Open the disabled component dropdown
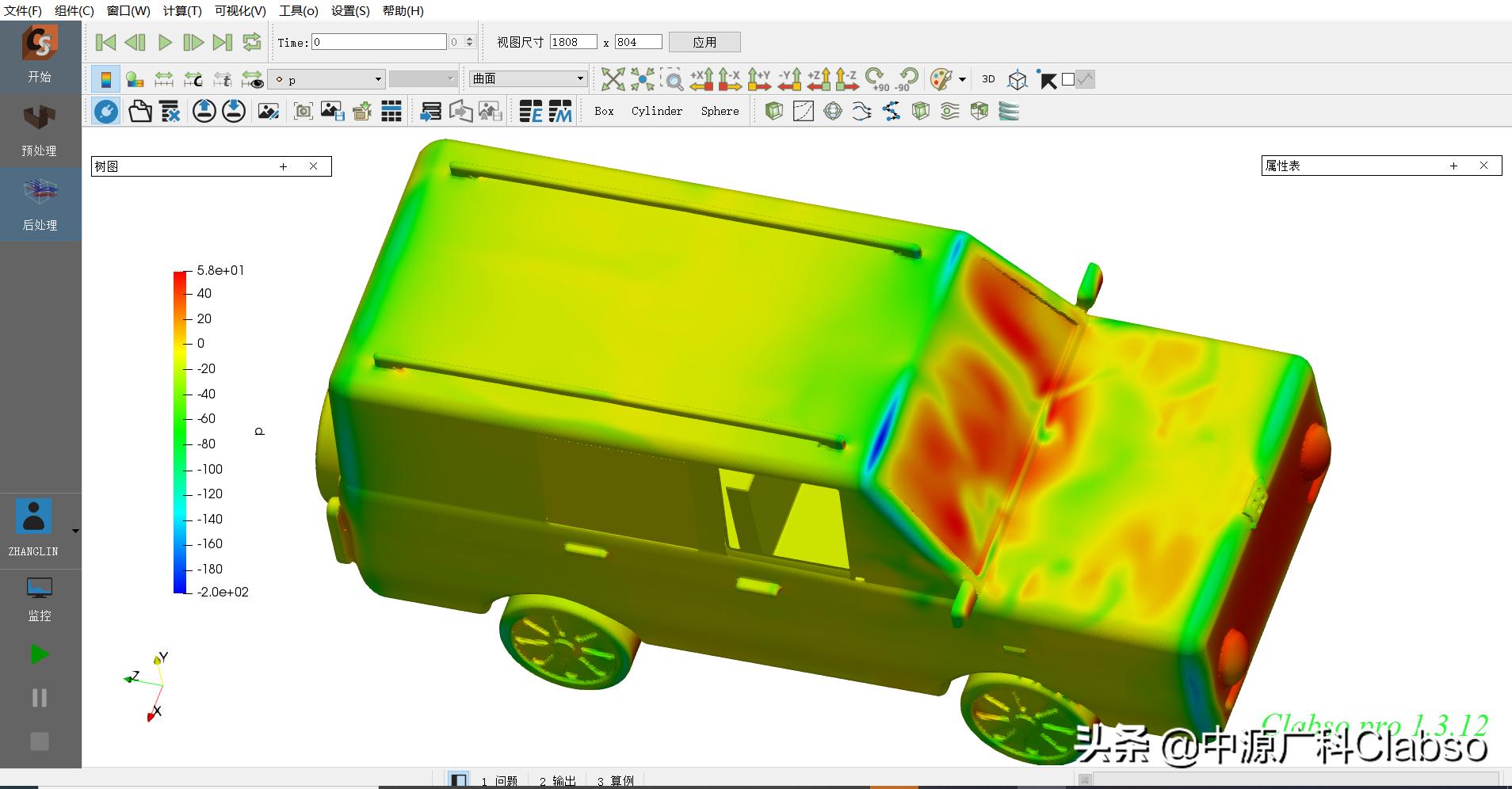The height and width of the screenshot is (789, 1512). pos(423,79)
